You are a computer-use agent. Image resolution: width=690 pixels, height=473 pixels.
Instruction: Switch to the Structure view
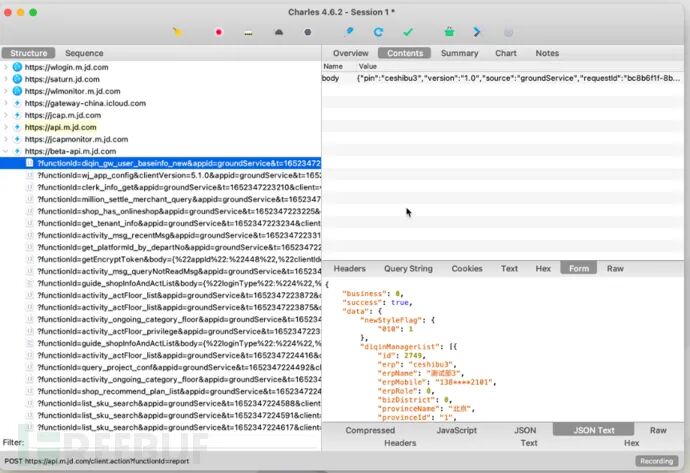(x=29, y=53)
